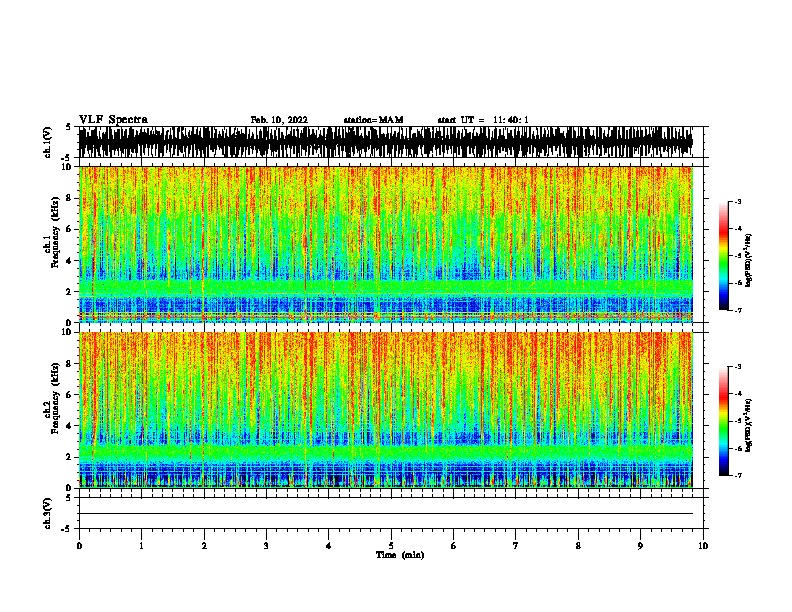Click the "6" tick on ch.1 frequency axis

[70, 230]
